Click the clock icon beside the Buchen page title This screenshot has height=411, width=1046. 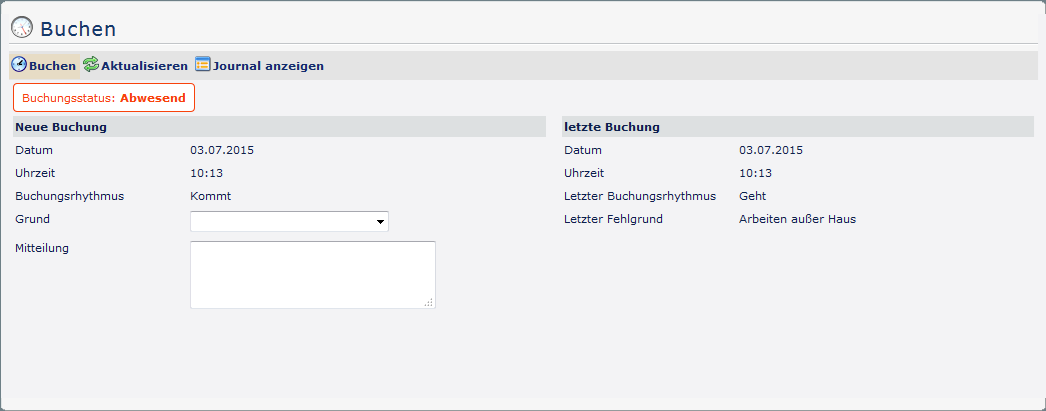tap(21, 28)
